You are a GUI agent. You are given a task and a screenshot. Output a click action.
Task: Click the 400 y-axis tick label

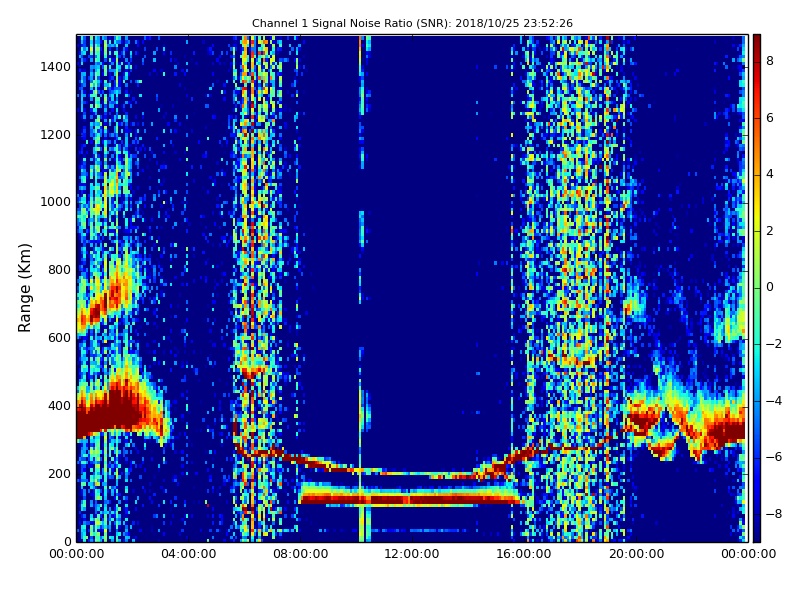[59, 406]
